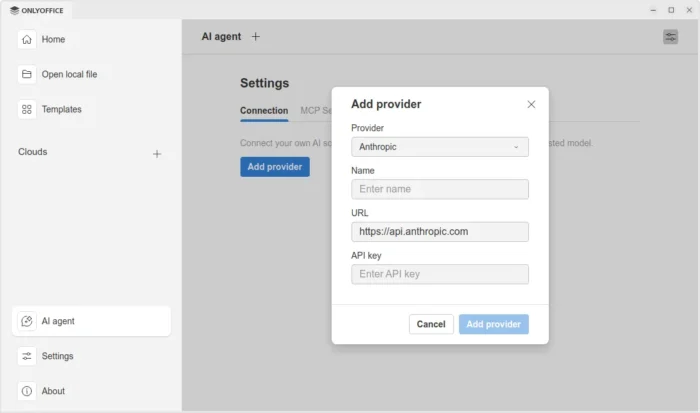The width and height of the screenshot is (700, 413).
Task: Start new AI agent chat with plus icon
Action: pyautogui.click(x=256, y=37)
